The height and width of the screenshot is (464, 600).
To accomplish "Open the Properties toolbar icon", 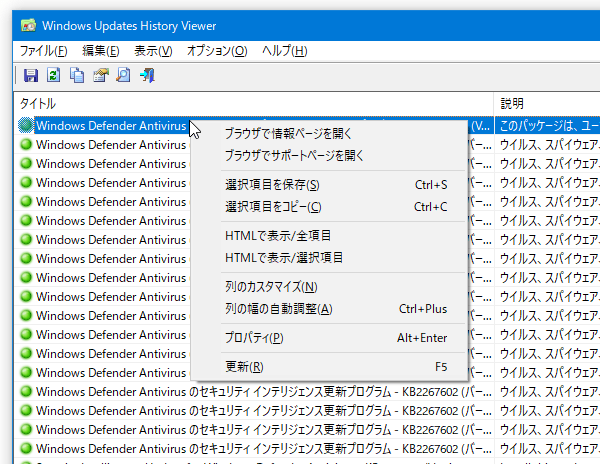I will pyautogui.click(x=101, y=75).
